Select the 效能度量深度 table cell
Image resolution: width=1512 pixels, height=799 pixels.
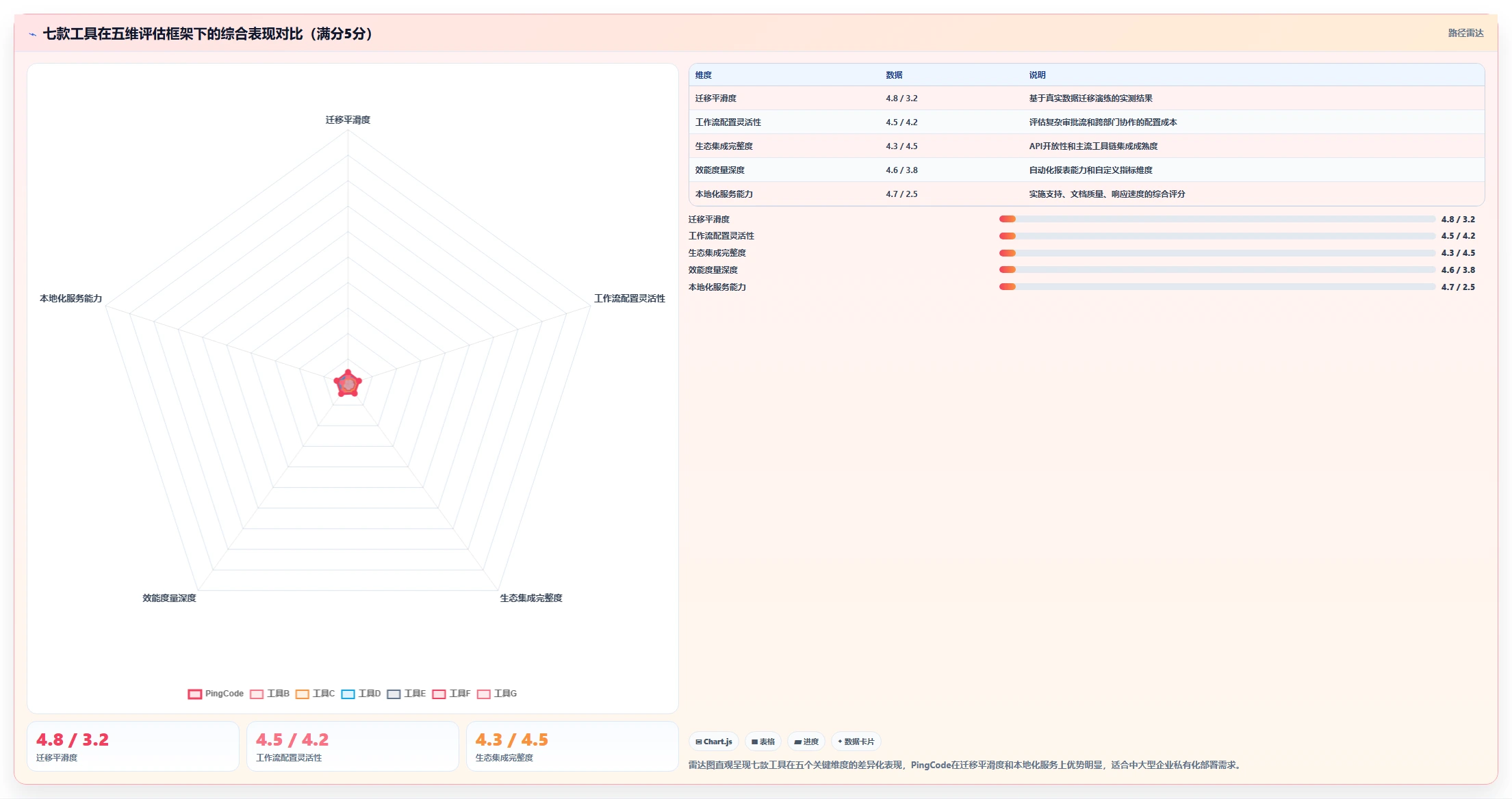720,170
